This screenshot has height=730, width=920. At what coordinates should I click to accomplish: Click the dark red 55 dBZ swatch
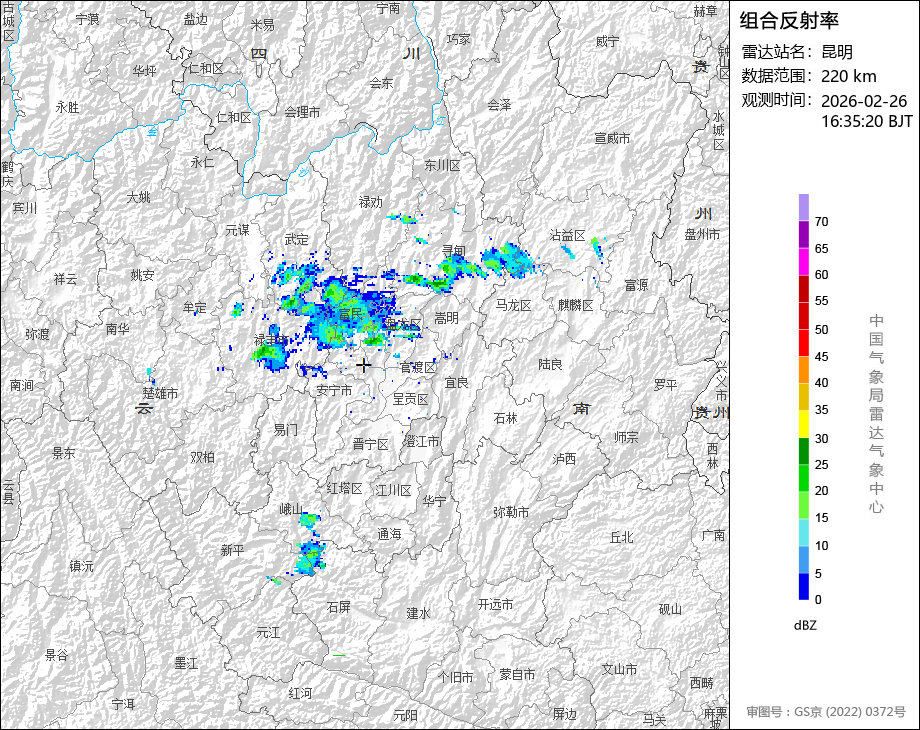(804, 289)
